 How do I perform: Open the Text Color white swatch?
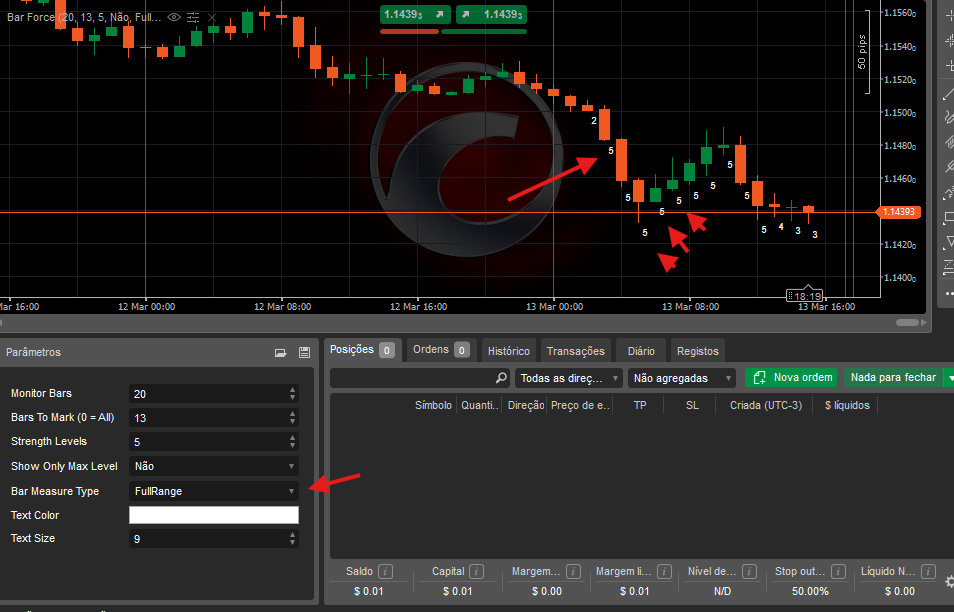point(214,515)
